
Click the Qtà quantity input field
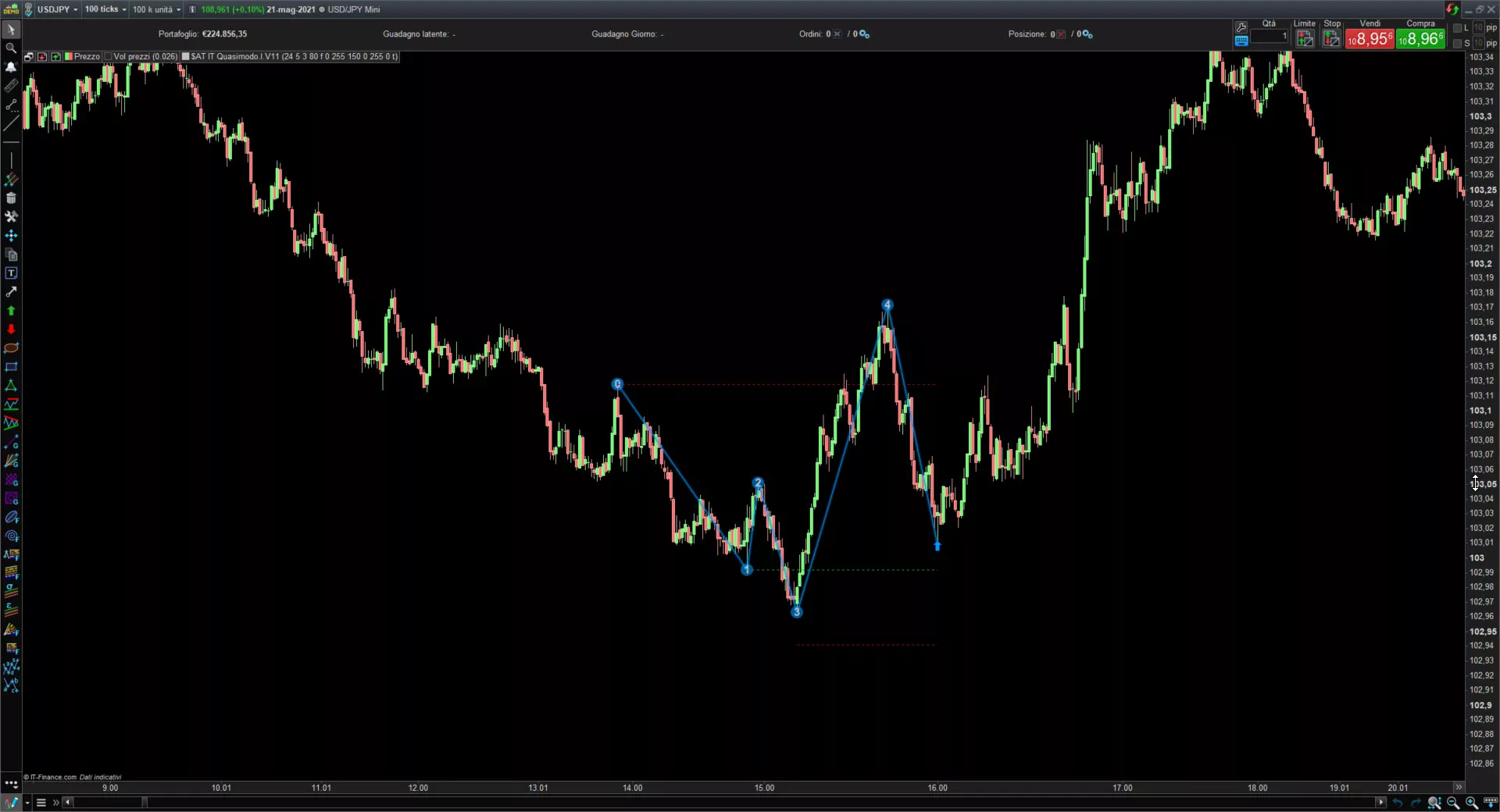coord(1269,37)
